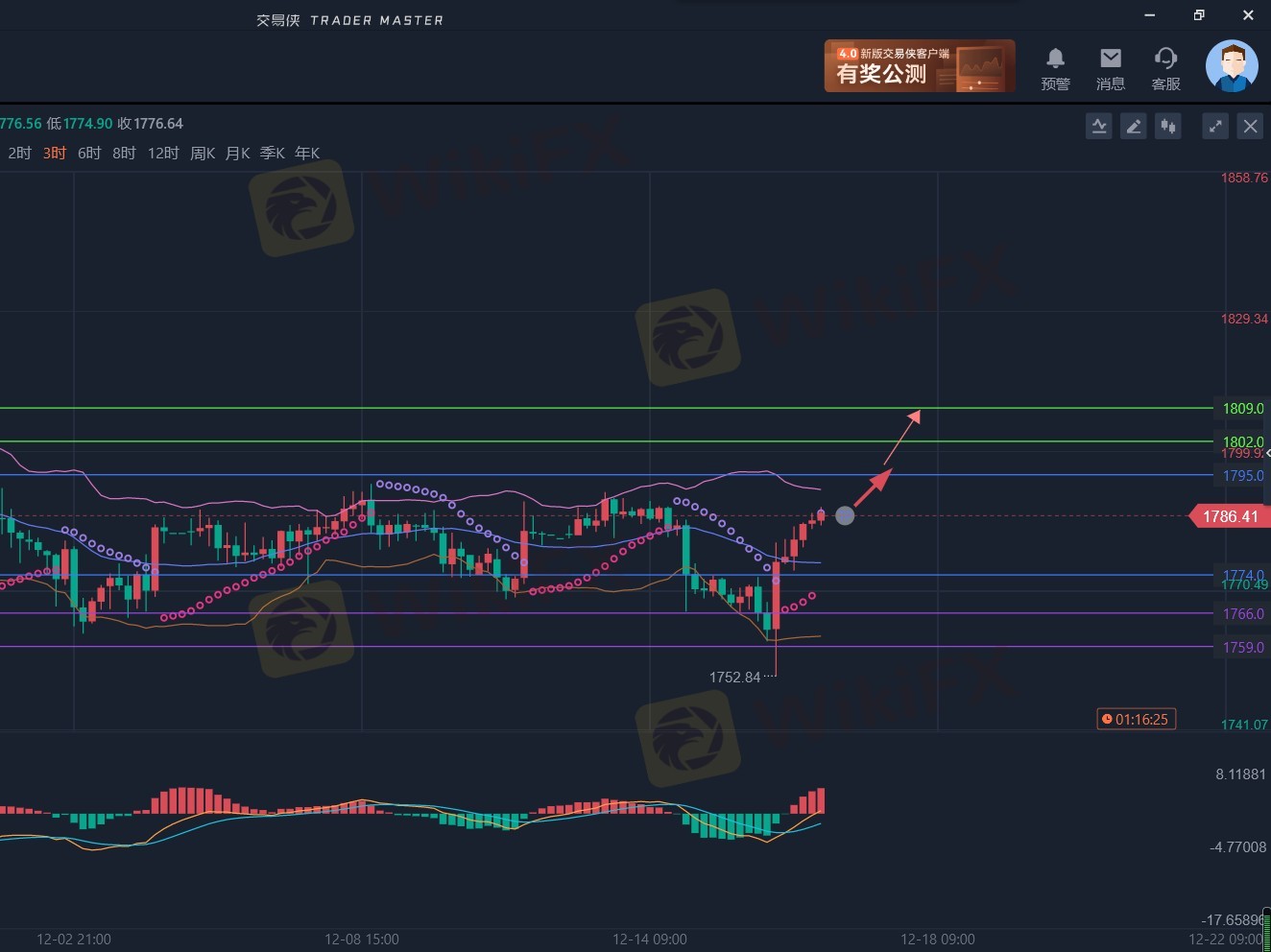The height and width of the screenshot is (952, 1271).
Task: Switch chart to 周K weekly
Action: tap(203, 154)
